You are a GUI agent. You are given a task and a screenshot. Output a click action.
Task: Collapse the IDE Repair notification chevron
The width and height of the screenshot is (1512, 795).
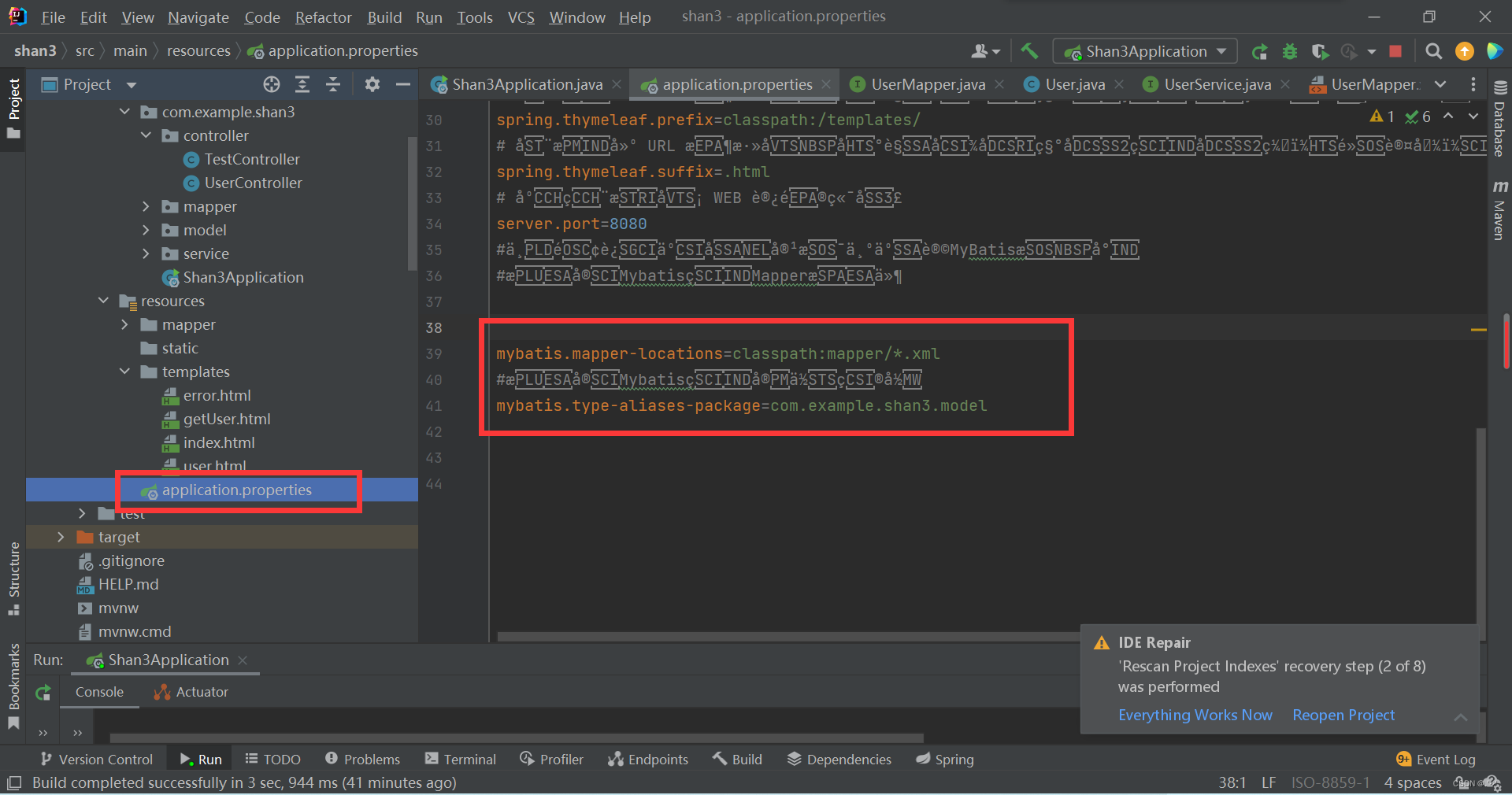[x=1461, y=716]
